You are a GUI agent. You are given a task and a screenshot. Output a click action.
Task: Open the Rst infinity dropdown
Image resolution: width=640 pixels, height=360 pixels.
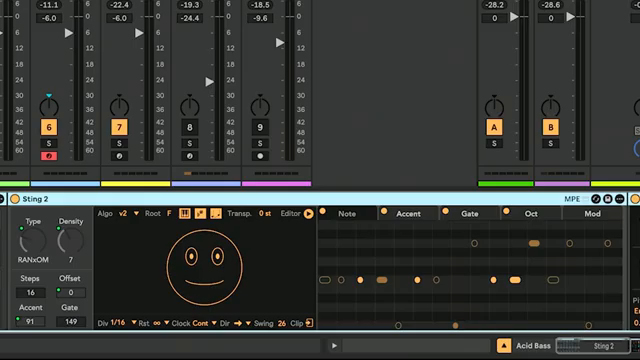click(x=167, y=323)
